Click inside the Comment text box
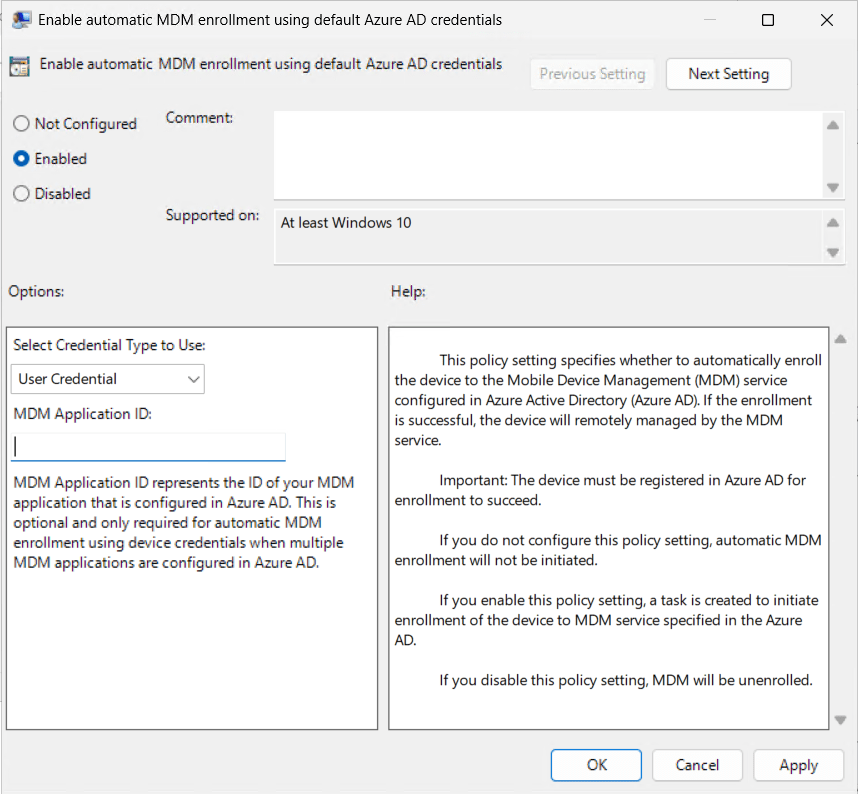The height and width of the screenshot is (794, 858). (x=547, y=154)
